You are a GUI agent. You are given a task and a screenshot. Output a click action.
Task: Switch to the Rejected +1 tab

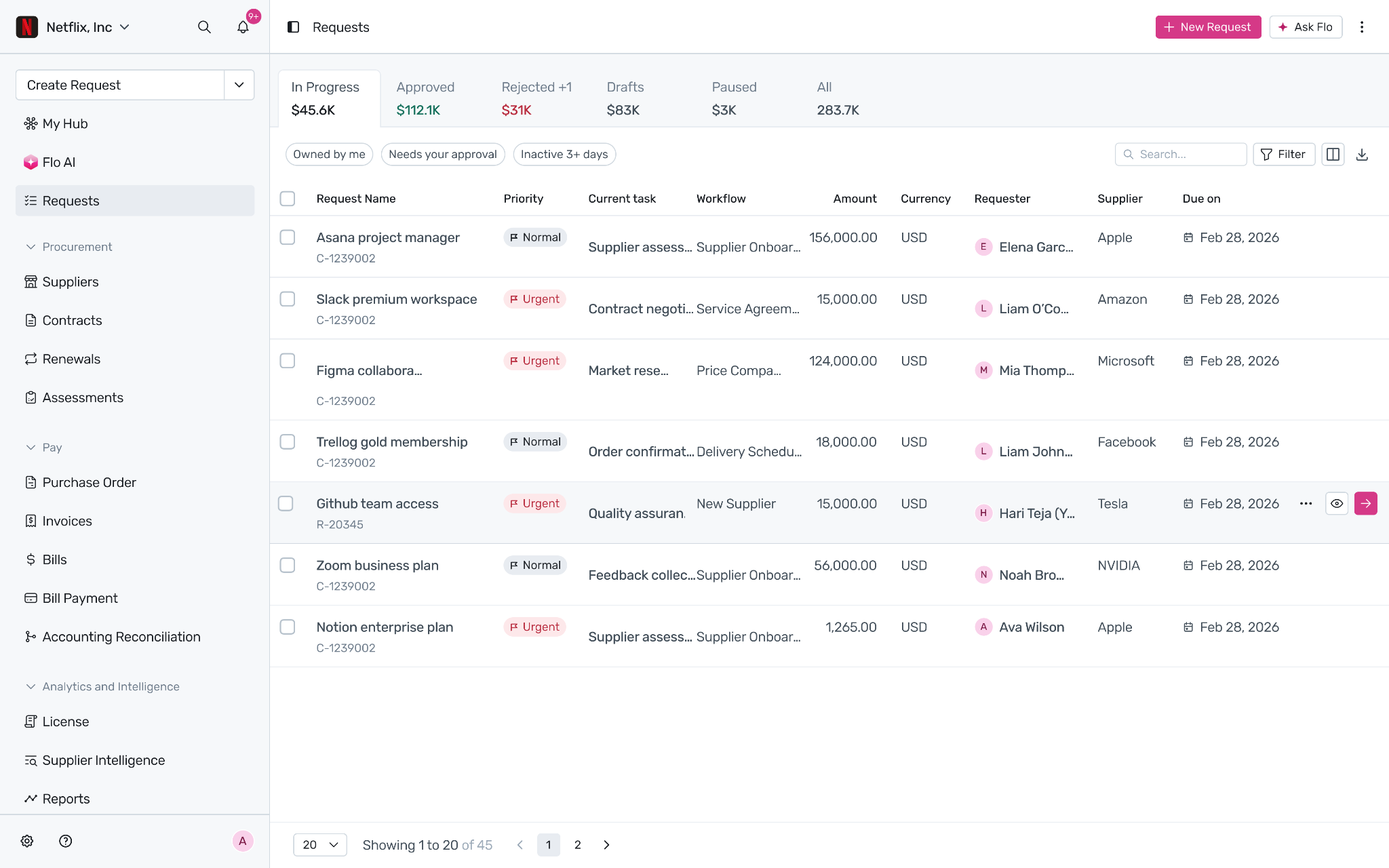tap(536, 98)
